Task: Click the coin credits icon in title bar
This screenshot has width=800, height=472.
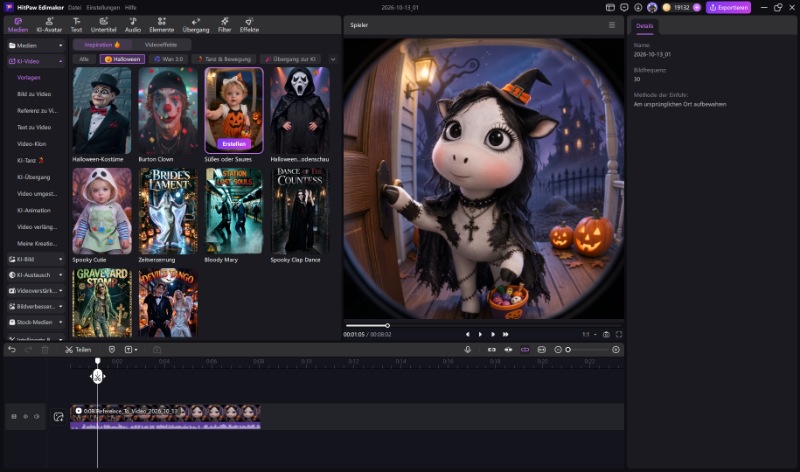Action: [x=666, y=7]
